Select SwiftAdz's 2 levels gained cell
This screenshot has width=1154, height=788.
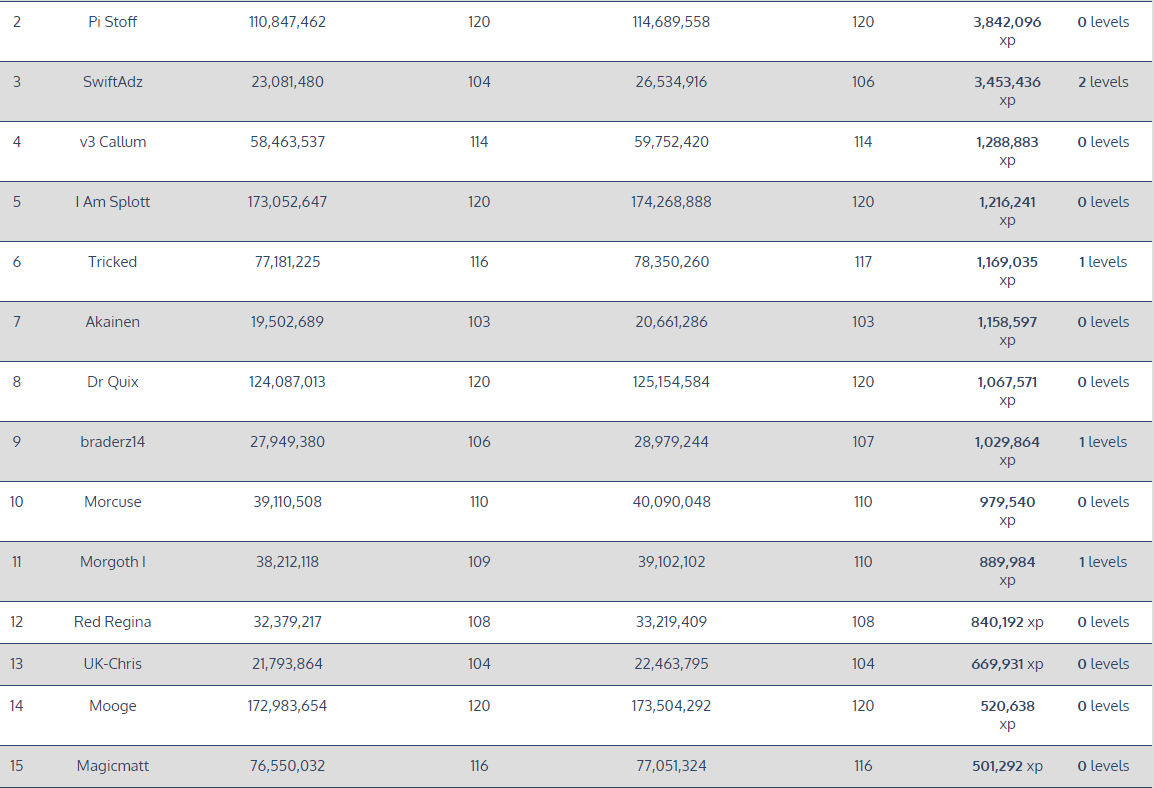pyautogui.click(x=1103, y=82)
